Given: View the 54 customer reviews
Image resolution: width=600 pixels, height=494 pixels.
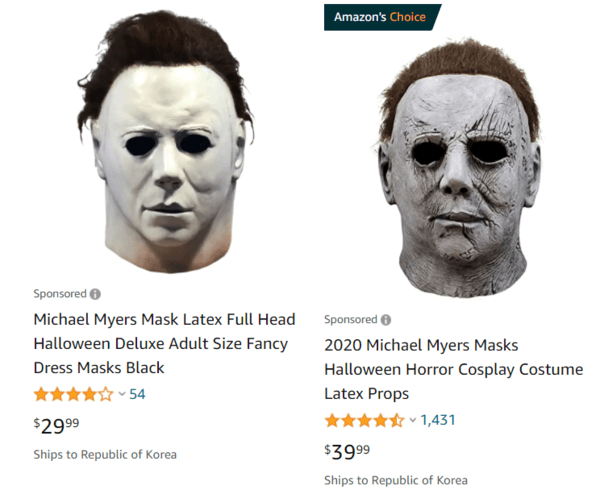Looking at the screenshot, I should [x=137, y=394].
